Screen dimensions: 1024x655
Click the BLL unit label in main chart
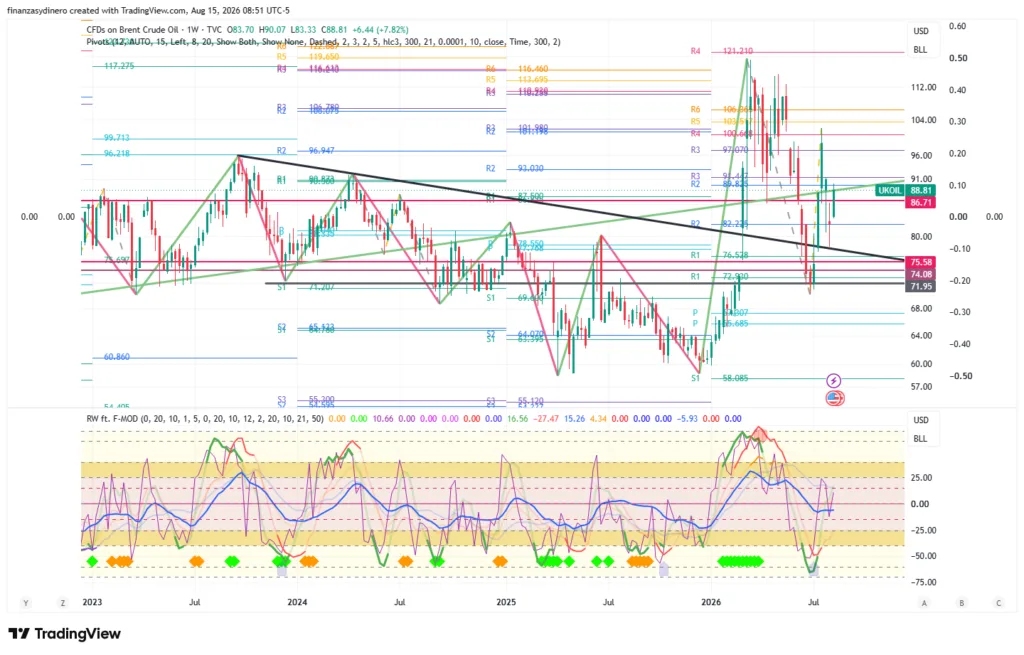click(x=920, y=50)
